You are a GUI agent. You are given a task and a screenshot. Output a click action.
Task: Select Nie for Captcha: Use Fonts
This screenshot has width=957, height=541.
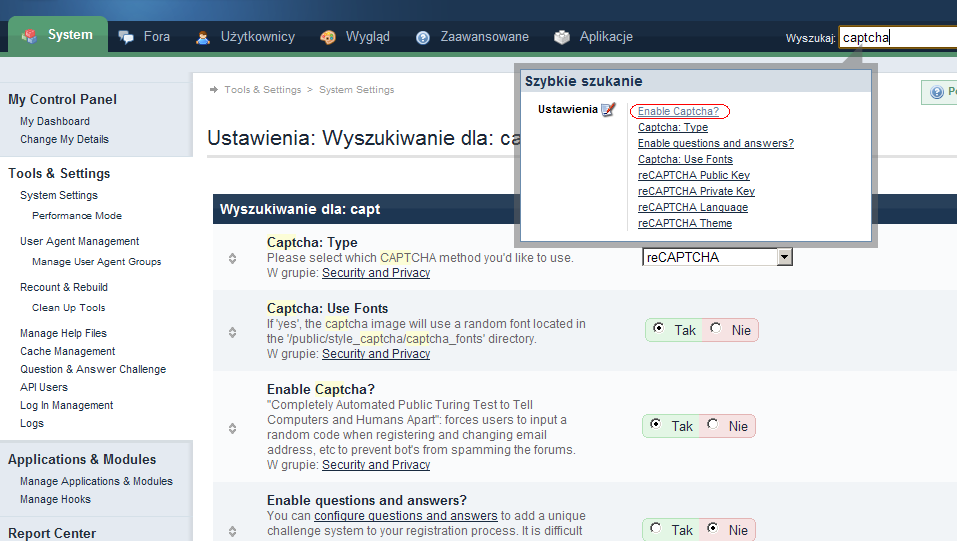coord(715,329)
